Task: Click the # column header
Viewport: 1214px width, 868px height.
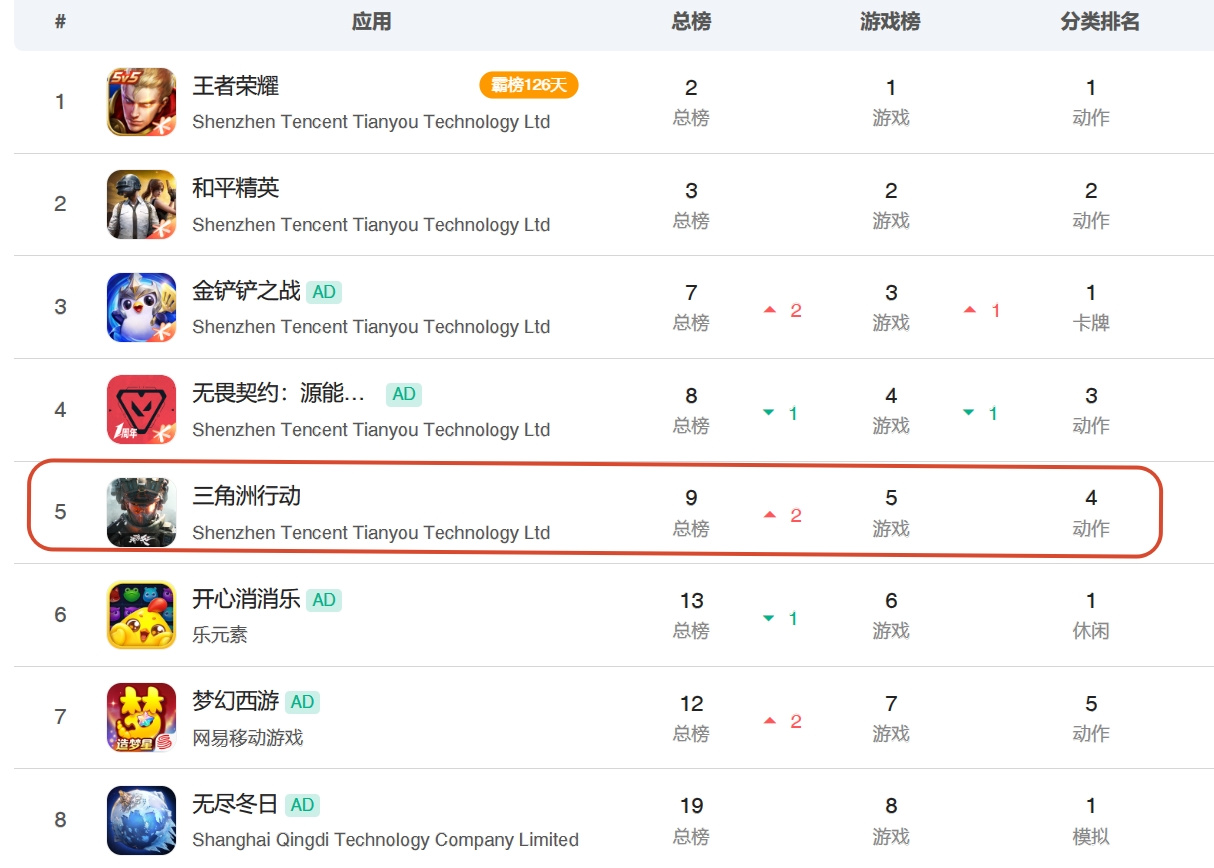Action: 60,22
